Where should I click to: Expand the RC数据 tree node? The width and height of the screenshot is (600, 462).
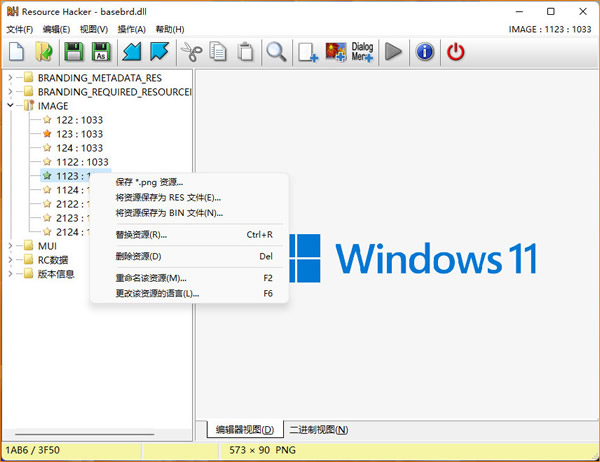coord(10,260)
